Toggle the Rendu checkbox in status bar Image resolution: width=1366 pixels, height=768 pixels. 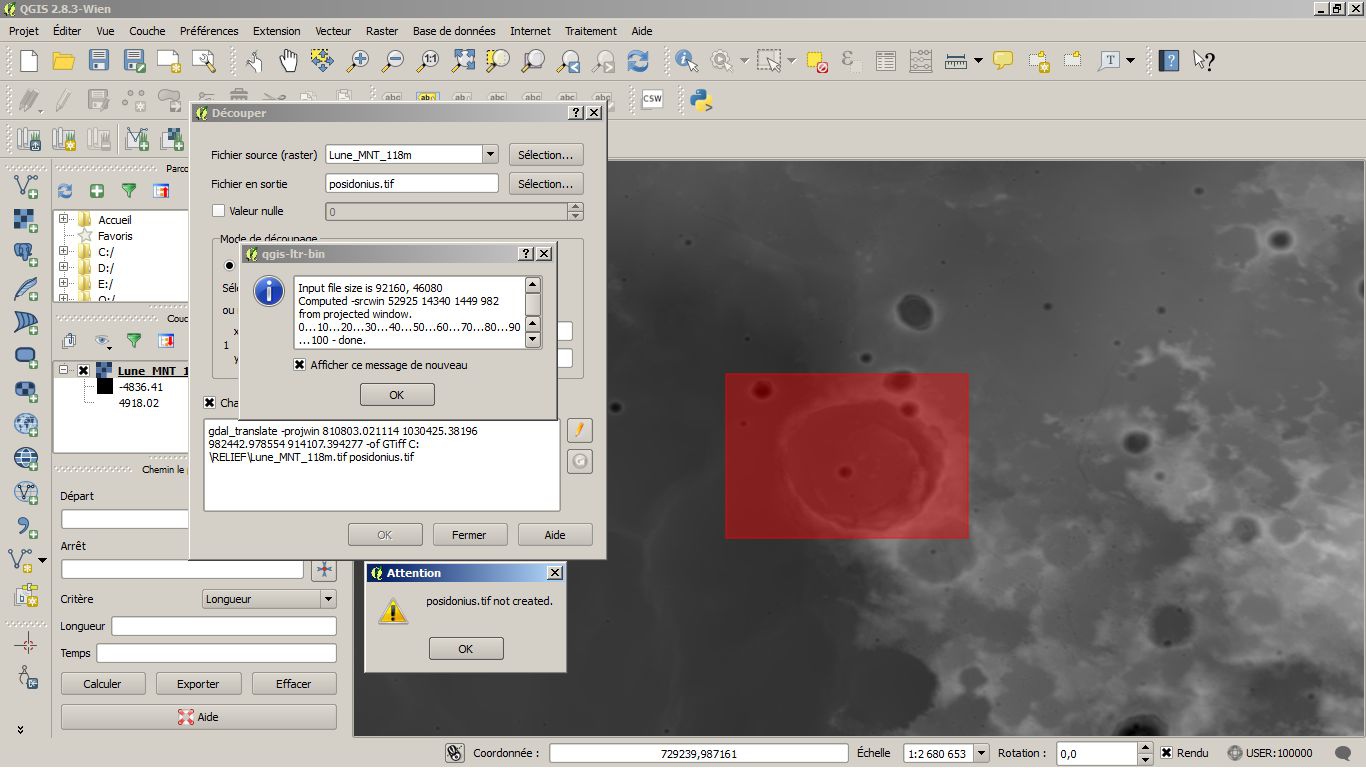[1166, 753]
